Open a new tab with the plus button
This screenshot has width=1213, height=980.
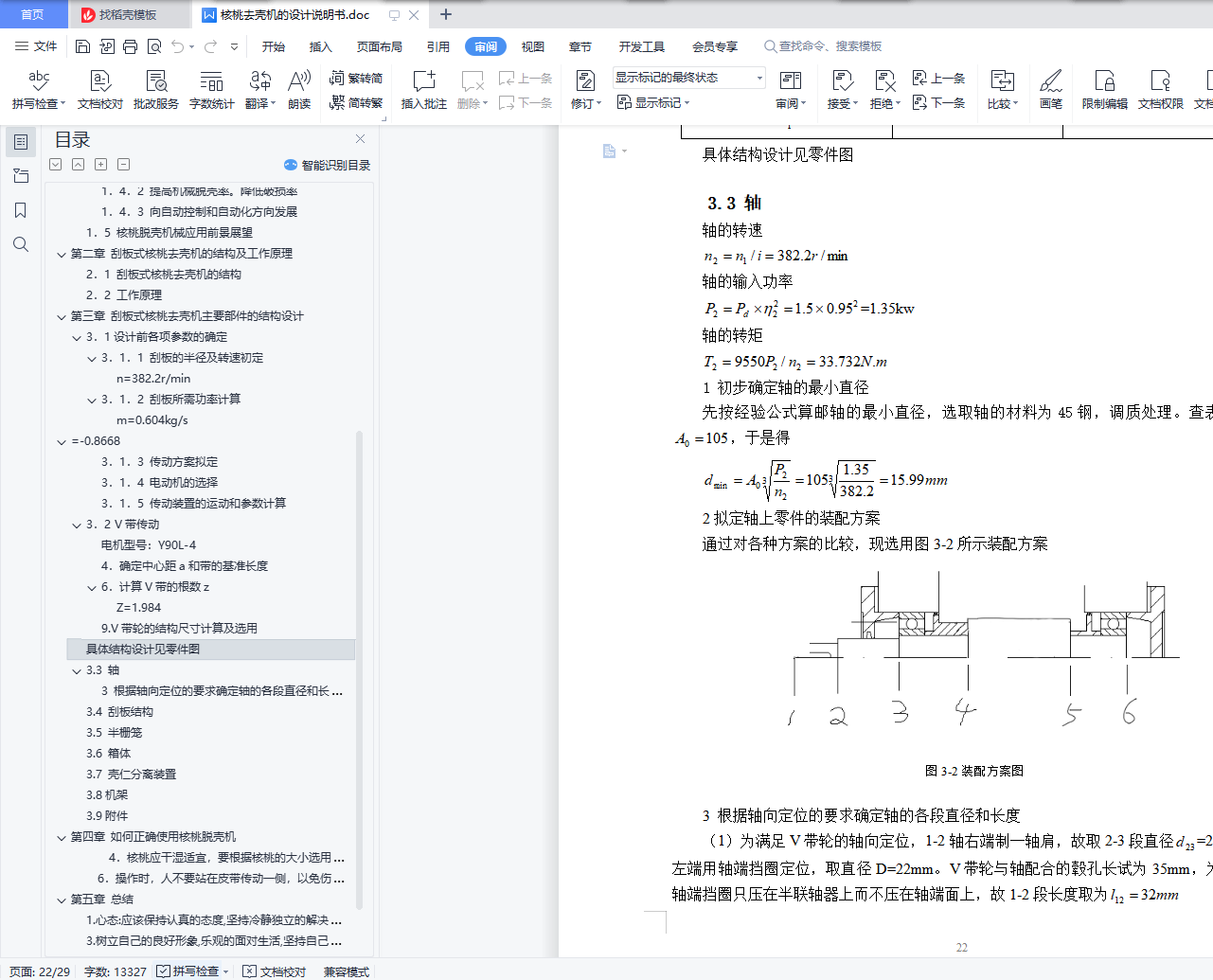coord(446,14)
